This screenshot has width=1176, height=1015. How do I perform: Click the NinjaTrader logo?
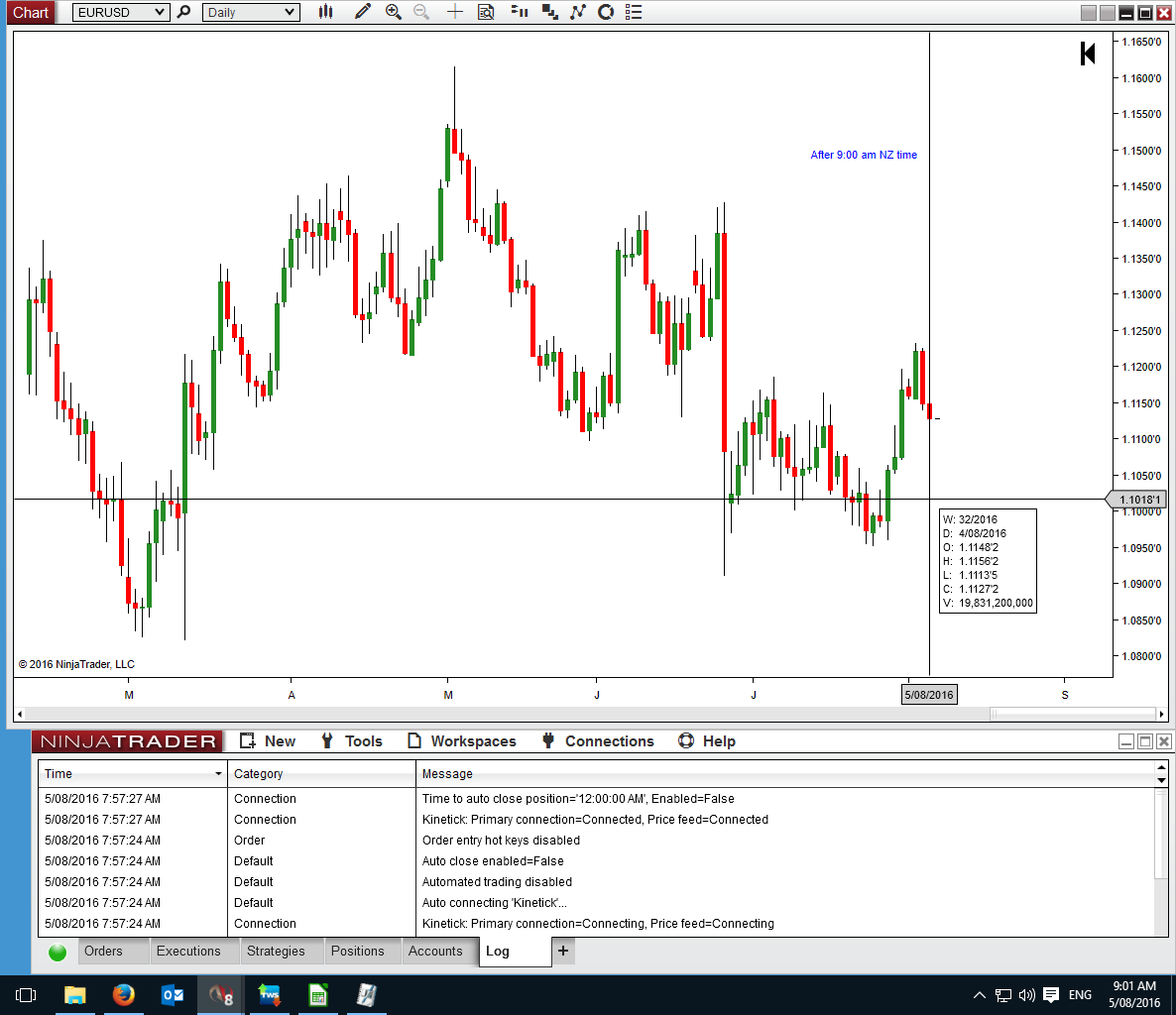[128, 740]
